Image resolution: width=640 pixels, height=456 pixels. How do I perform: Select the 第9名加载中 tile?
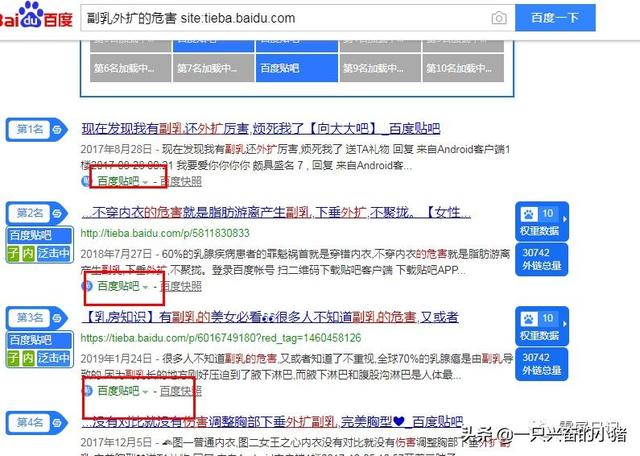380,68
